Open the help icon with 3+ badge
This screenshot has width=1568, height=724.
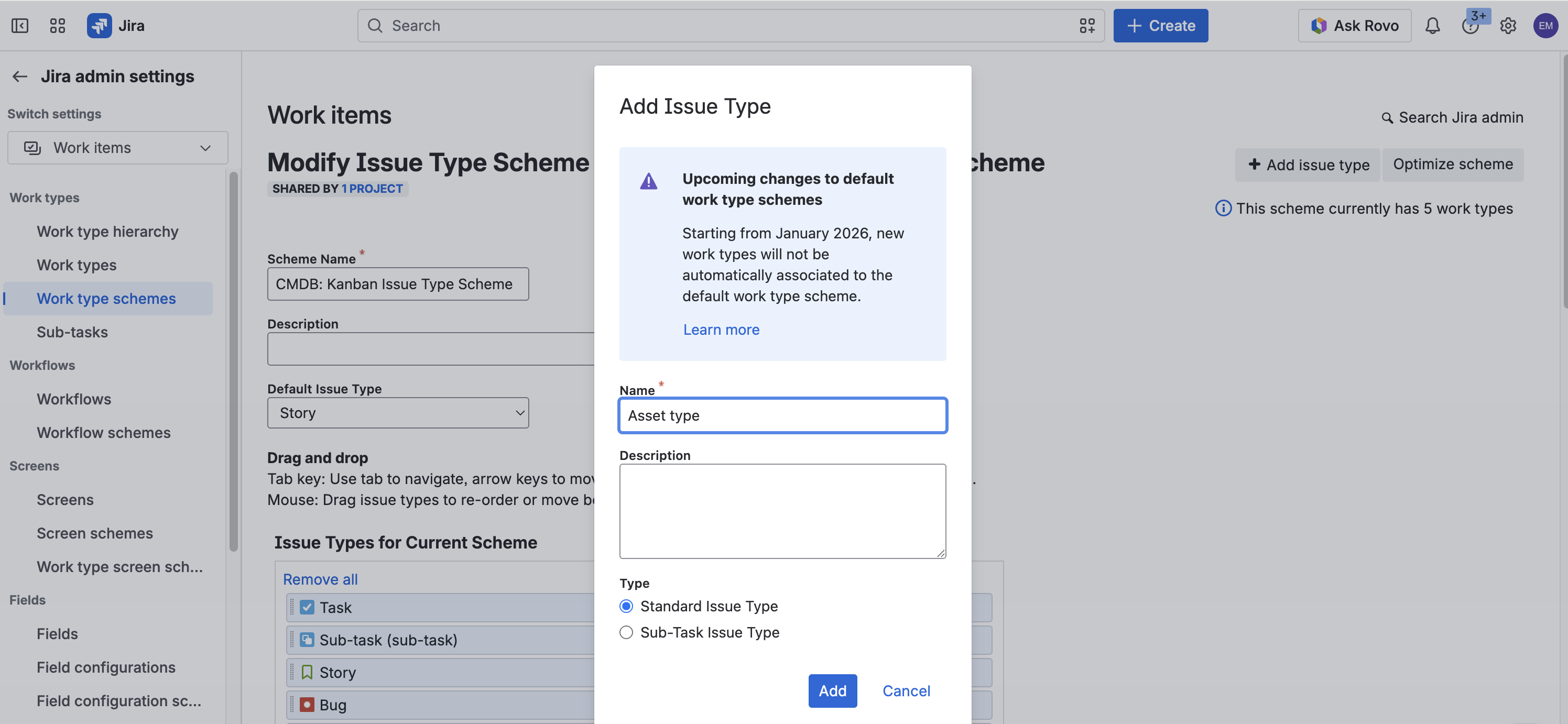click(x=1470, y=26)
